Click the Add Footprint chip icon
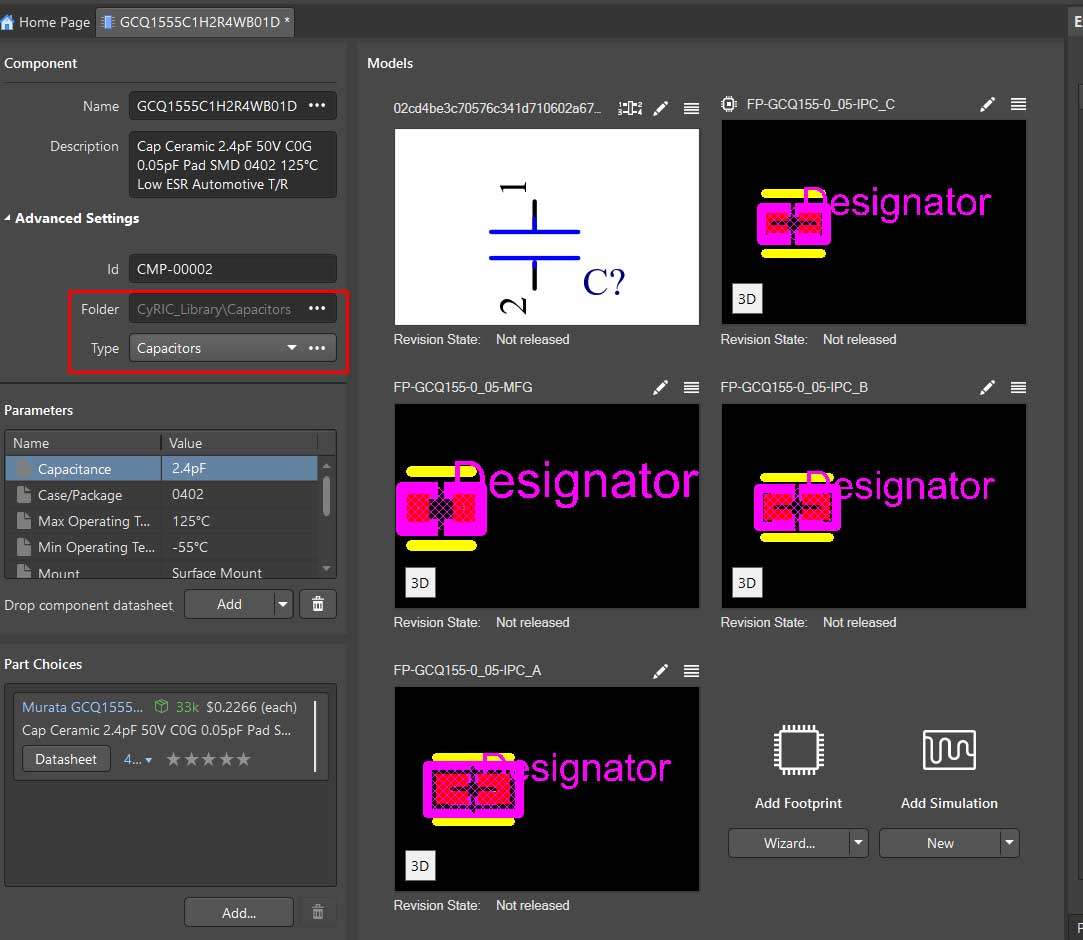The width and height of the screenshot is (1083, 940). [798, 750]
